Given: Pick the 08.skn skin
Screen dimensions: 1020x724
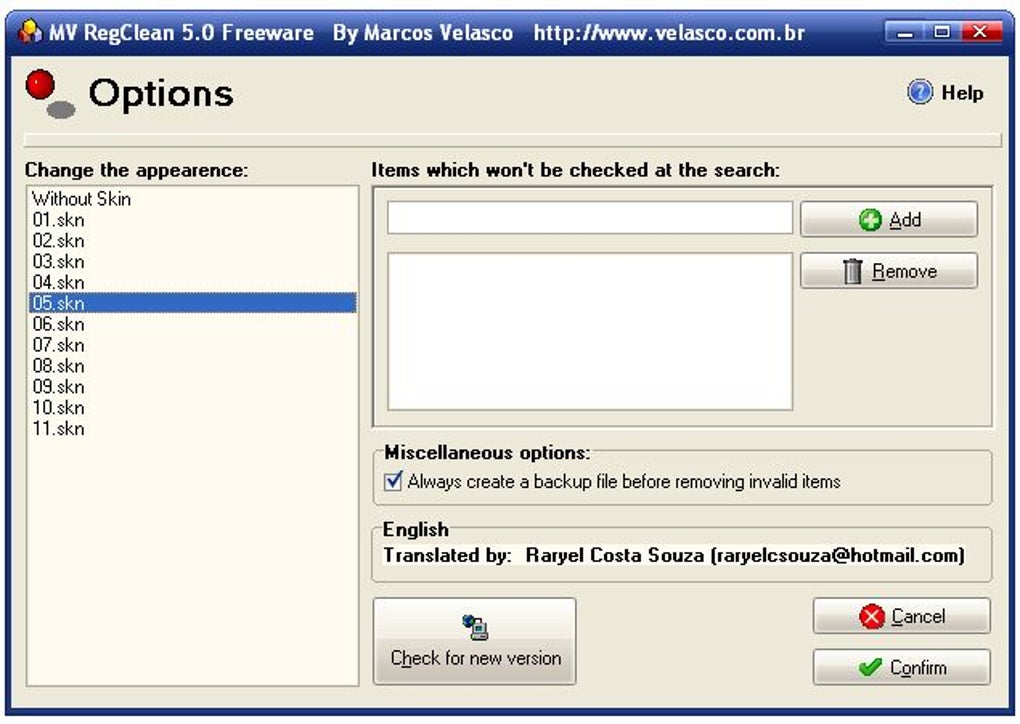Looking at the screenshot, I should click(x=193, y=366).
